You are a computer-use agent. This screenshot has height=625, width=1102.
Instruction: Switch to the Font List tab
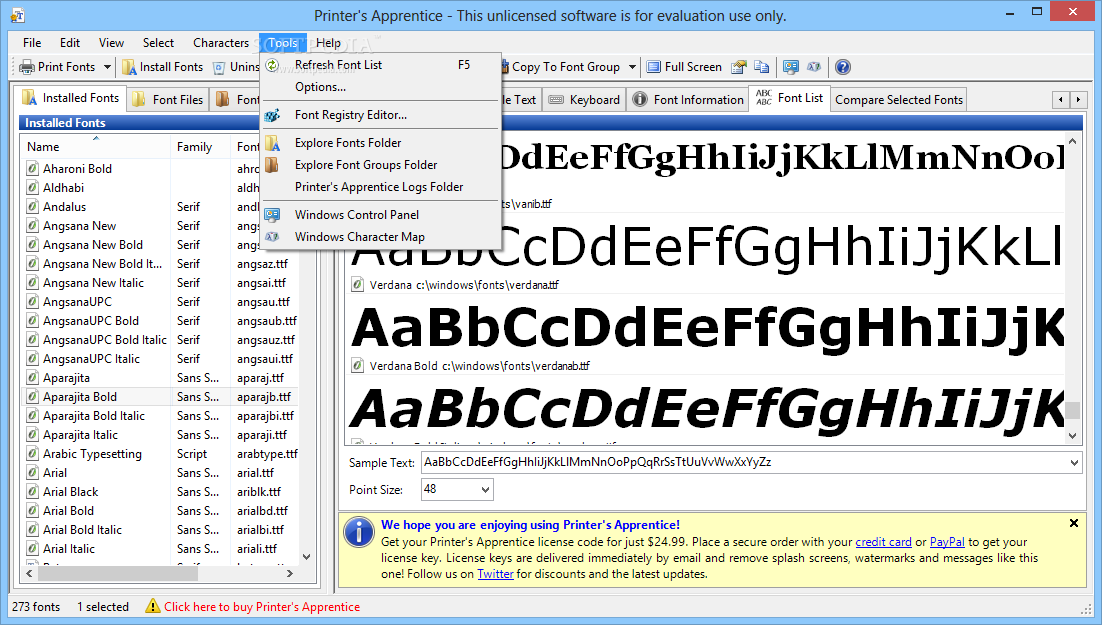pyautogui.click(x=790, y=98)
